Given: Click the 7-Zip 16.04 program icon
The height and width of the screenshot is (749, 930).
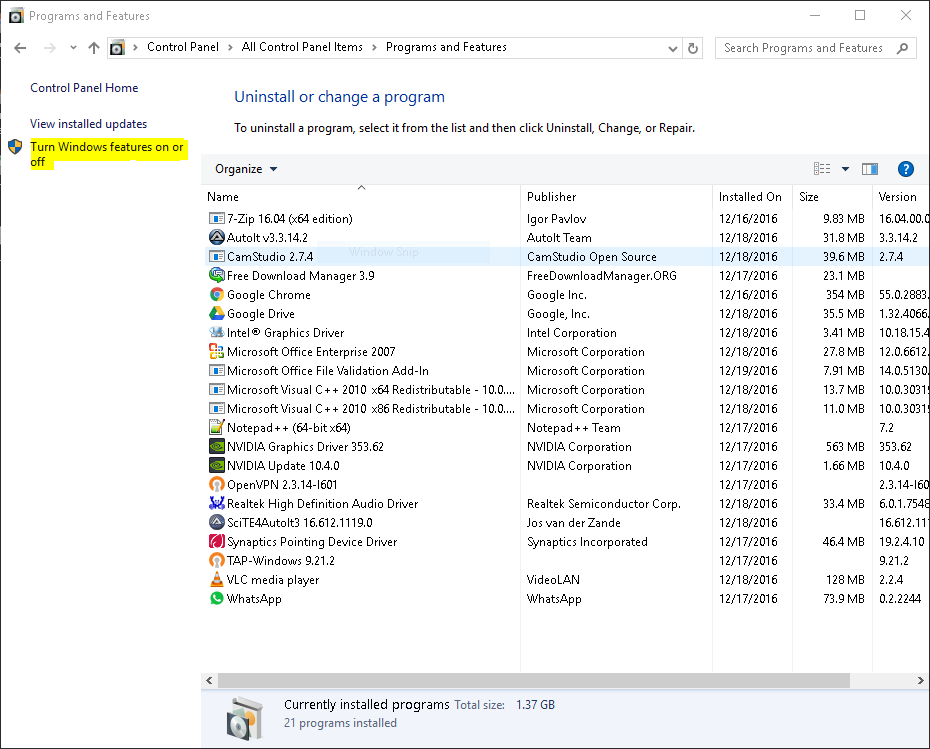Looking at the screenshot, I should [216, 219].
